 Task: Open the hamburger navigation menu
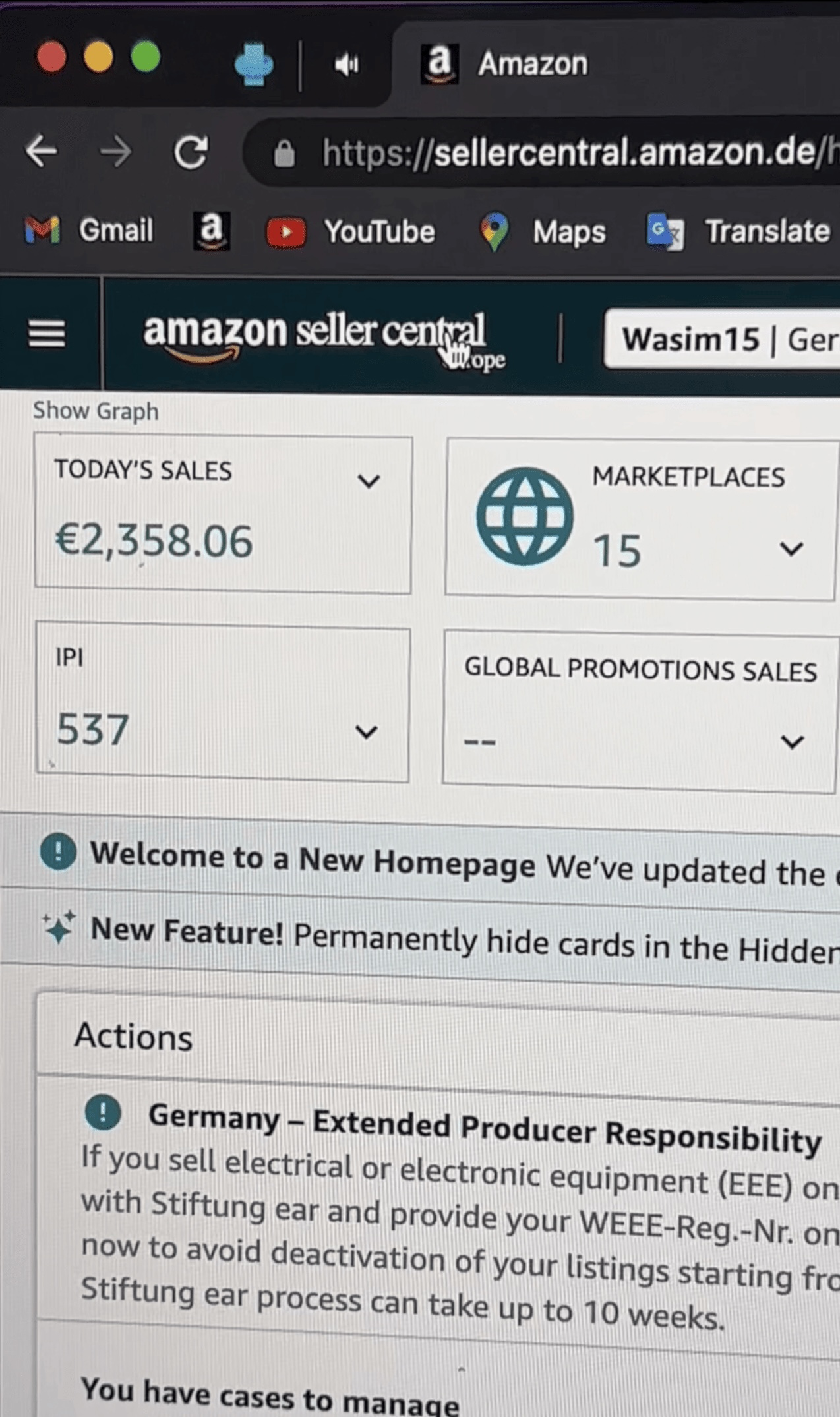[47, 333]
